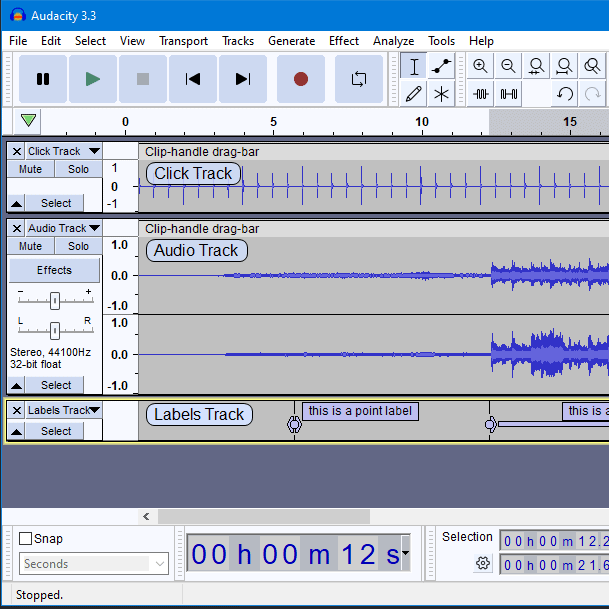The width and height of the screenshot is (609, 609).
Task: Fit selection to width icon
Action: 536,66
